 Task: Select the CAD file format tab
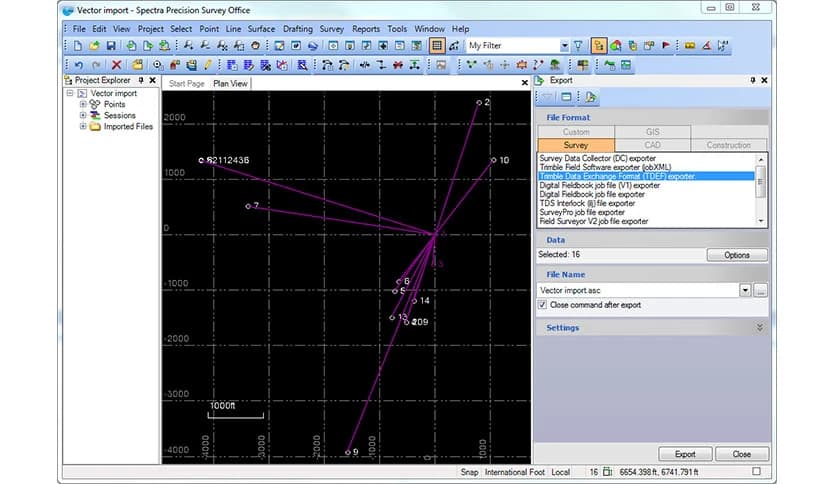click(x=653, y=145)
